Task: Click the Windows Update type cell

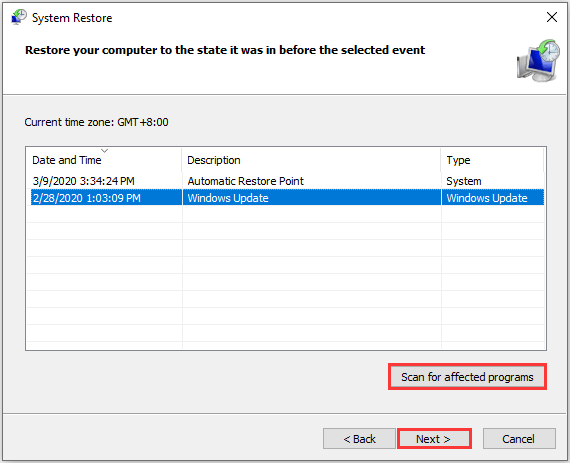Action: [487, 198]
